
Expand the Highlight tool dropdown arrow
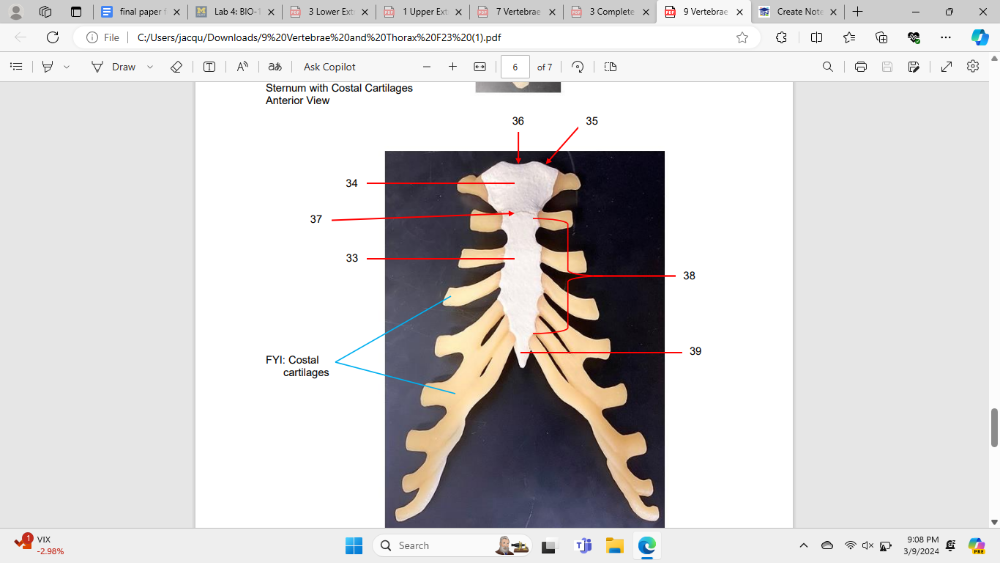click(x=67, y=67)
